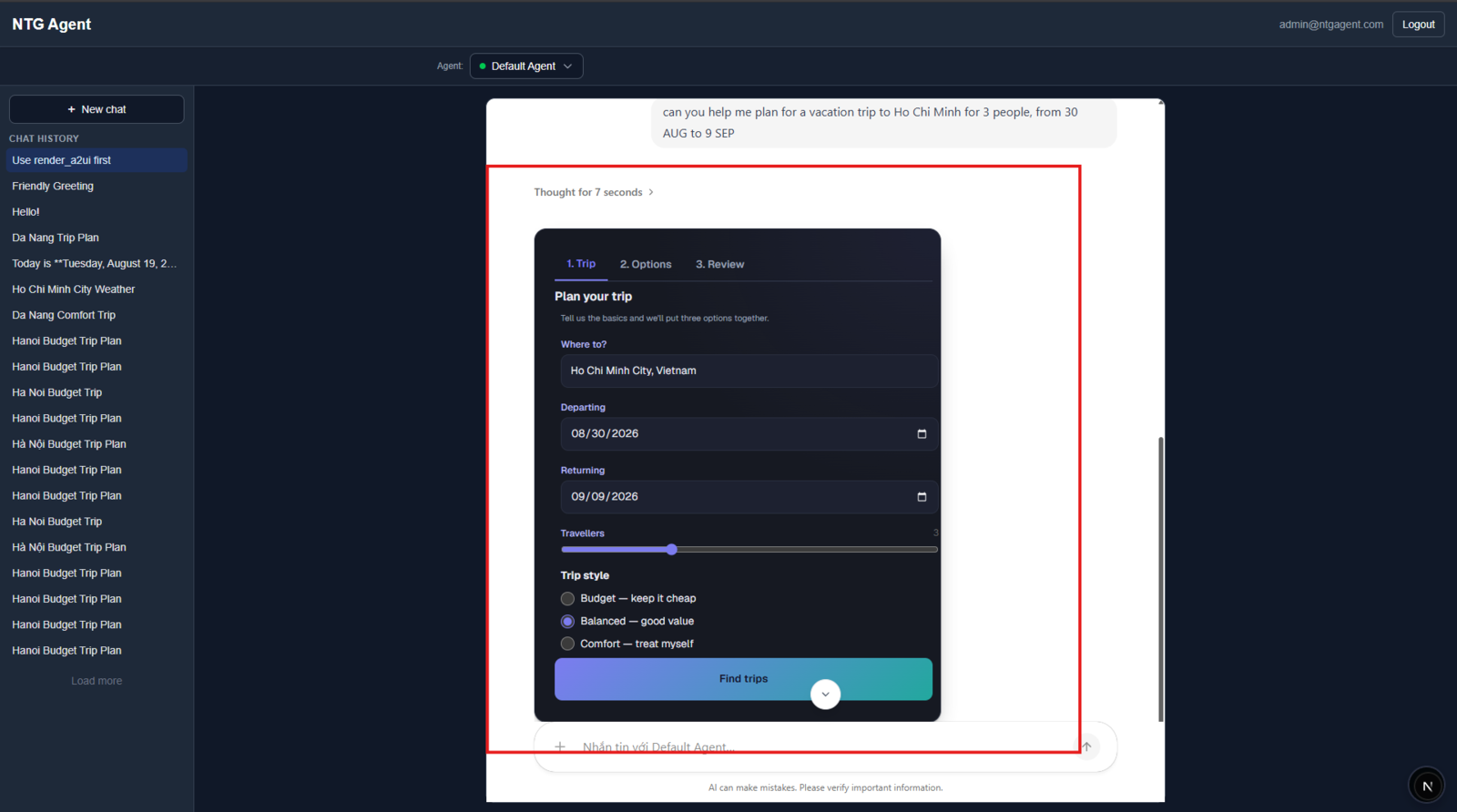This screenshot has width=1457, height=812.
Task: Switch to the 2. Options tab
Action: 646,265
